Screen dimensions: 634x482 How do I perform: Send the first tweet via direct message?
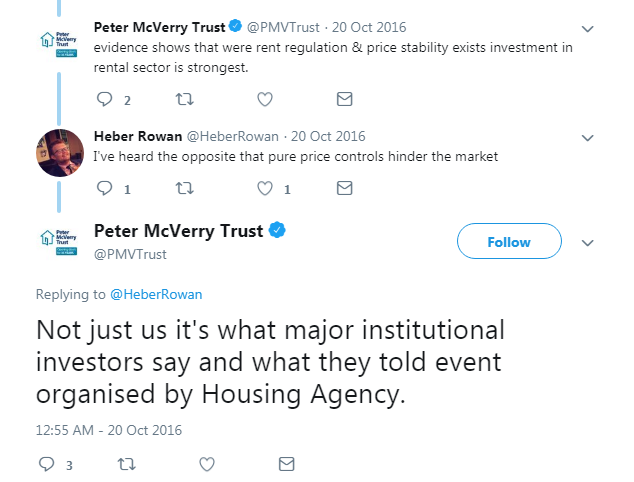(x=344, y=99)
